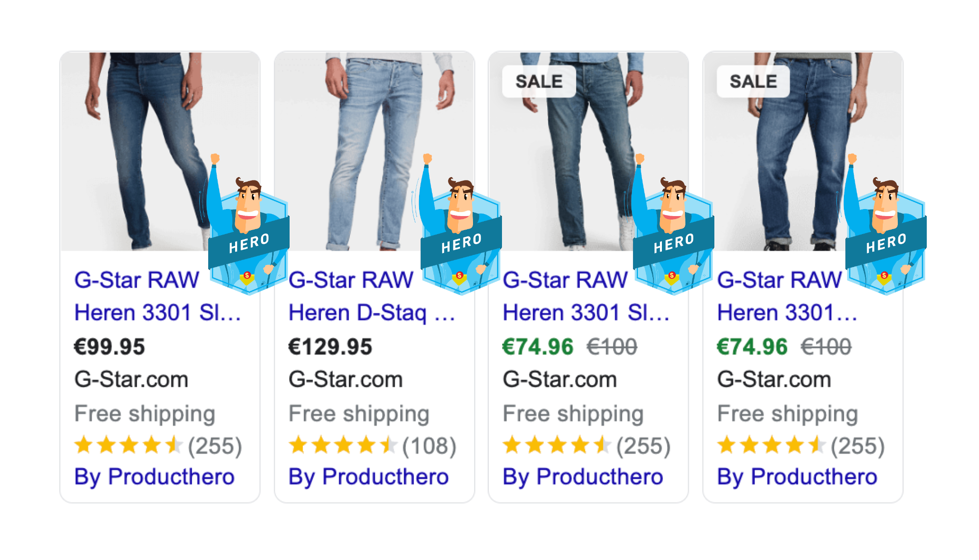
Task: Click By Producthero under the €129.95 listing
Action: [368, 476]
